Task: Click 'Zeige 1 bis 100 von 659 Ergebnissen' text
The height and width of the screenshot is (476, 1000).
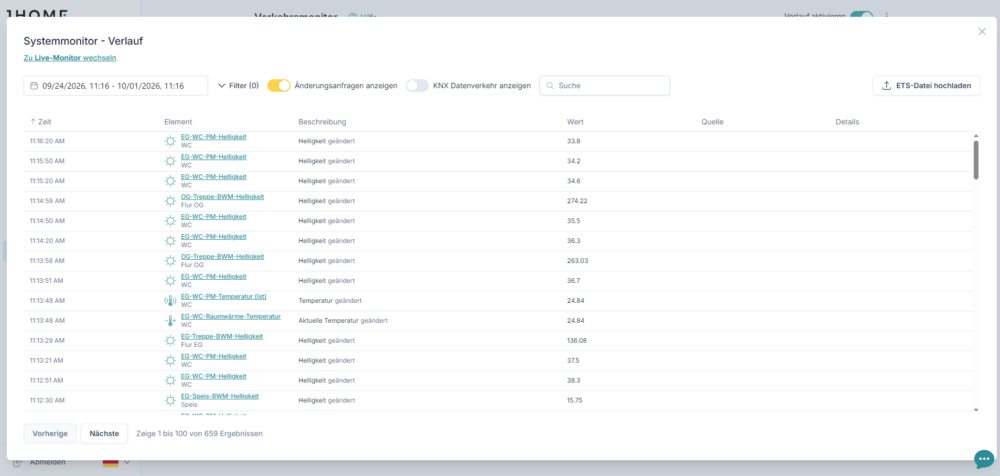Action: (x=199, y=433)
